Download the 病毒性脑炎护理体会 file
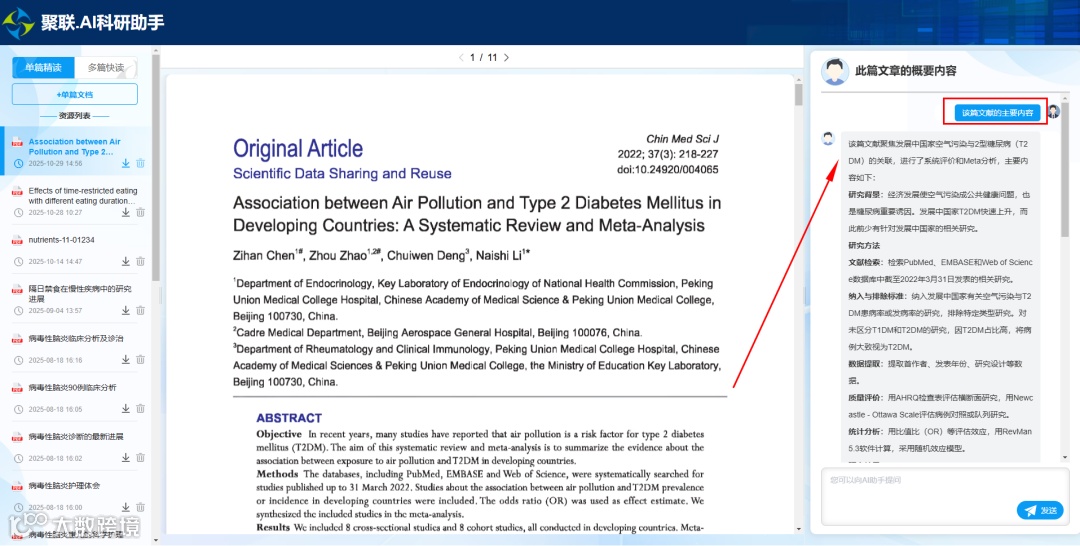 click(126, 507)
